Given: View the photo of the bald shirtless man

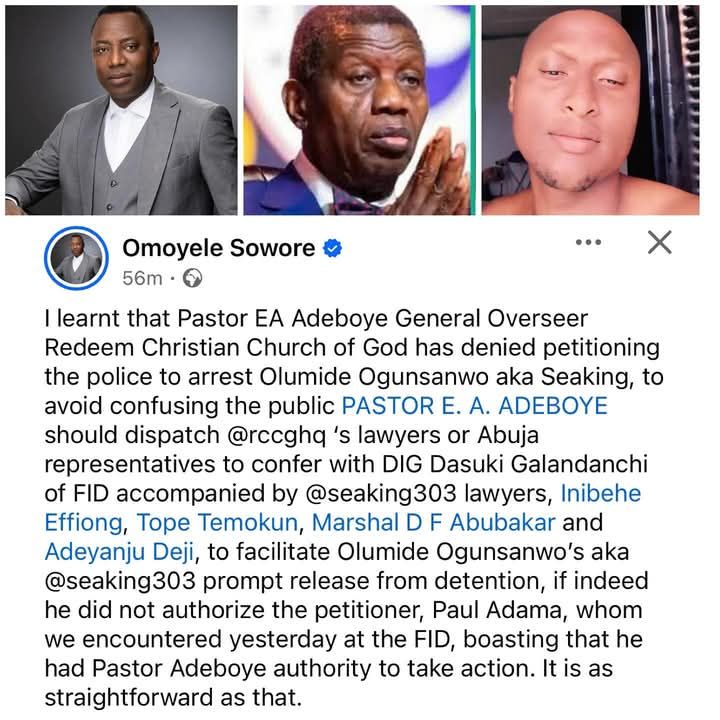Looking at the screenshot, I should [x=591, y=110].
